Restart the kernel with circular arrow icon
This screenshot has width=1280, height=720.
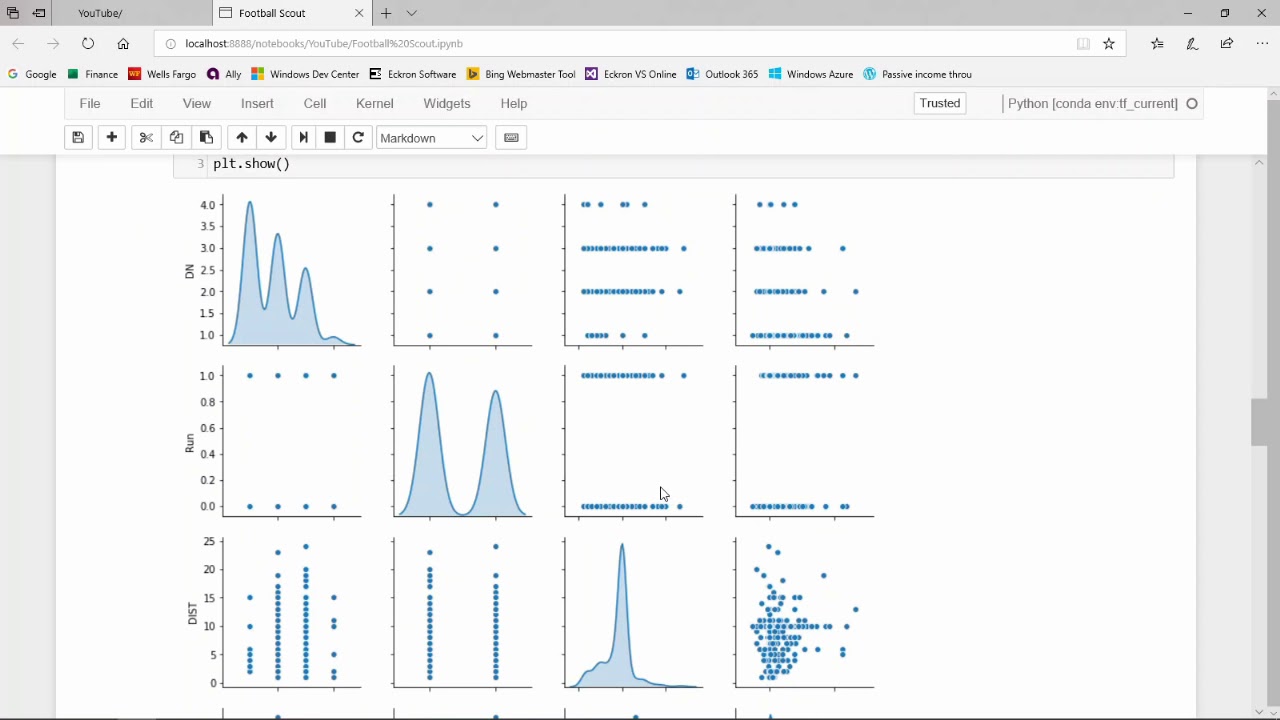(x=358, y=138)
